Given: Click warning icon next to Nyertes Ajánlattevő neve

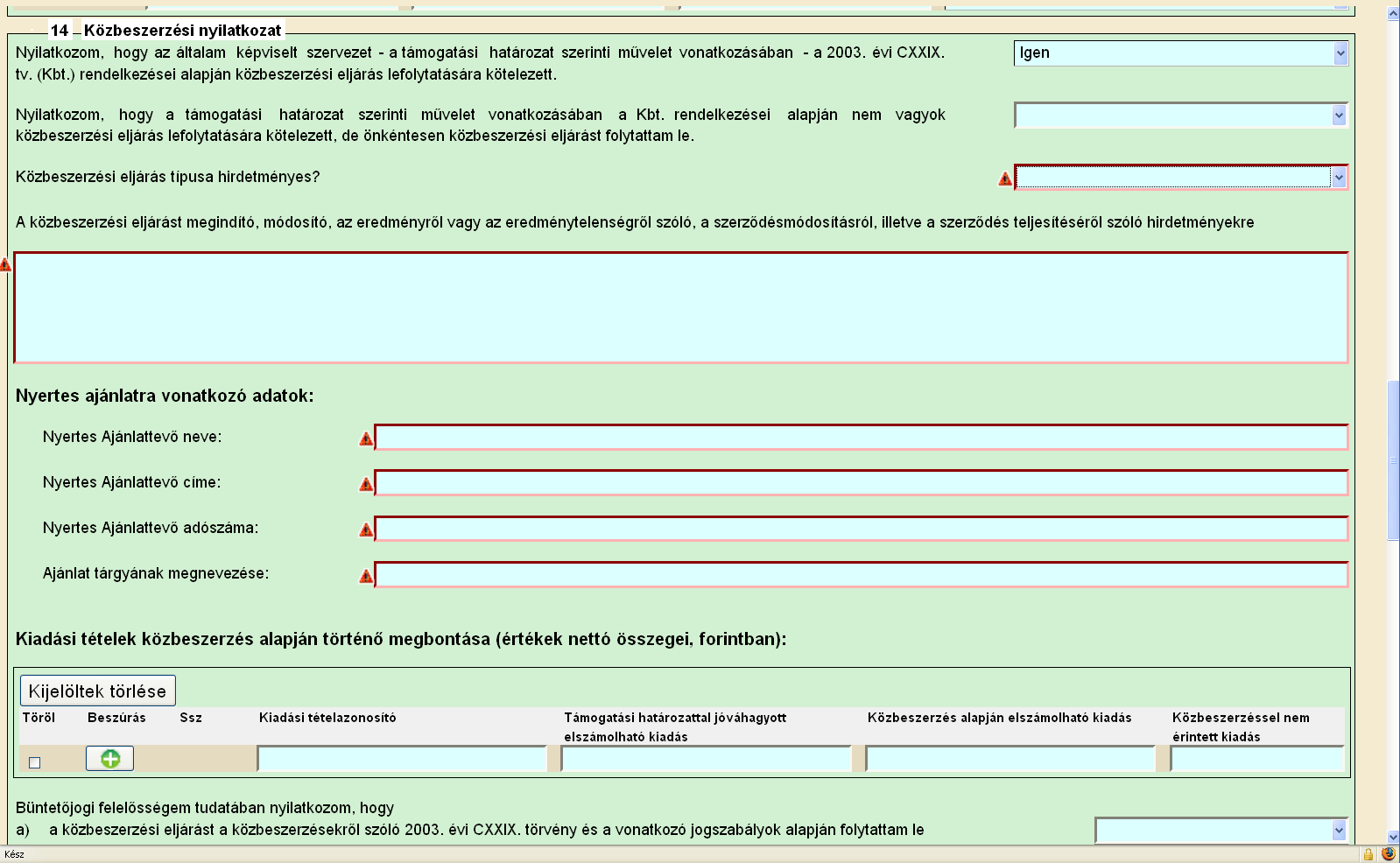Looking at the screenshot, I should pyautogui.click(x=366, y=439).
